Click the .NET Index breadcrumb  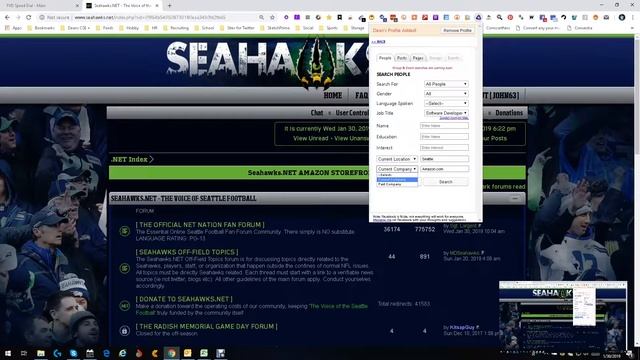[x=129, y=159]
